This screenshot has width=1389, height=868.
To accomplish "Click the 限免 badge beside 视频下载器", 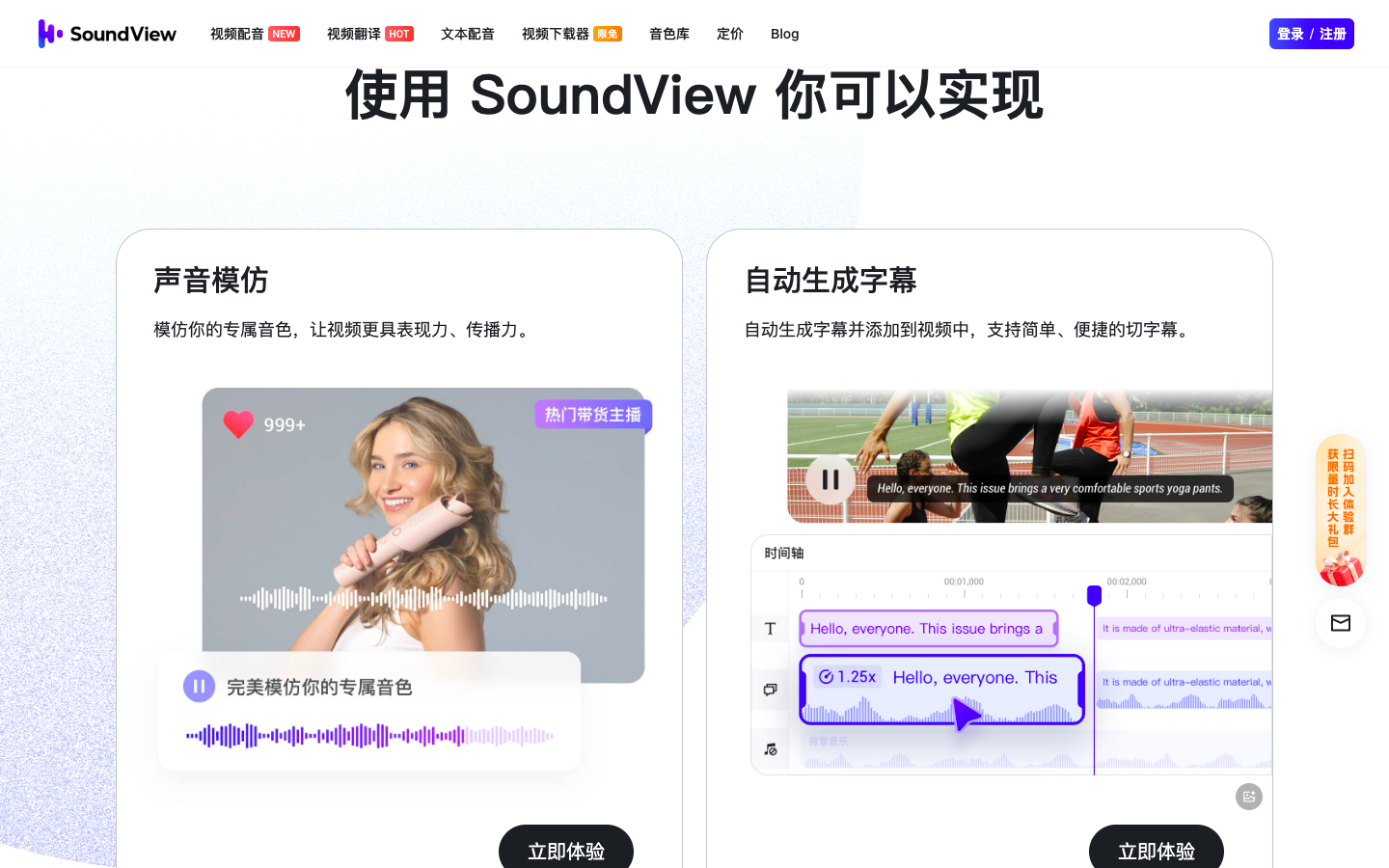I will click(x=608, y=34).
